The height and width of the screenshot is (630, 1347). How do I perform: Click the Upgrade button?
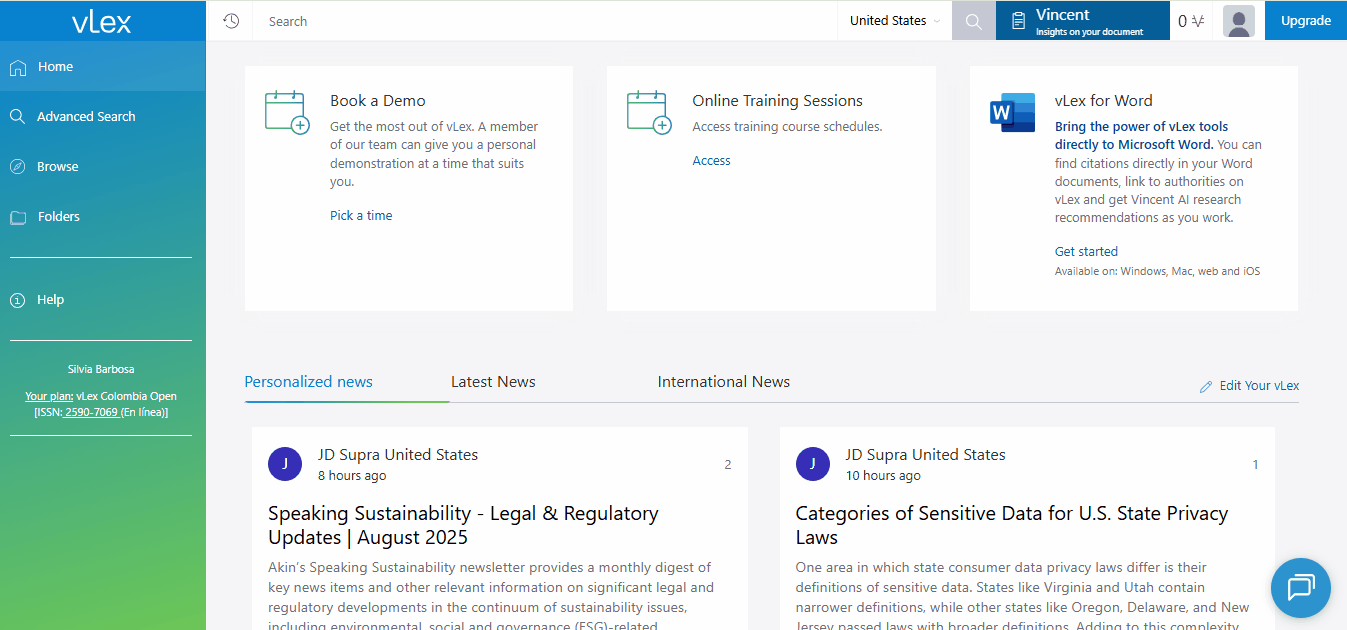1305,21
